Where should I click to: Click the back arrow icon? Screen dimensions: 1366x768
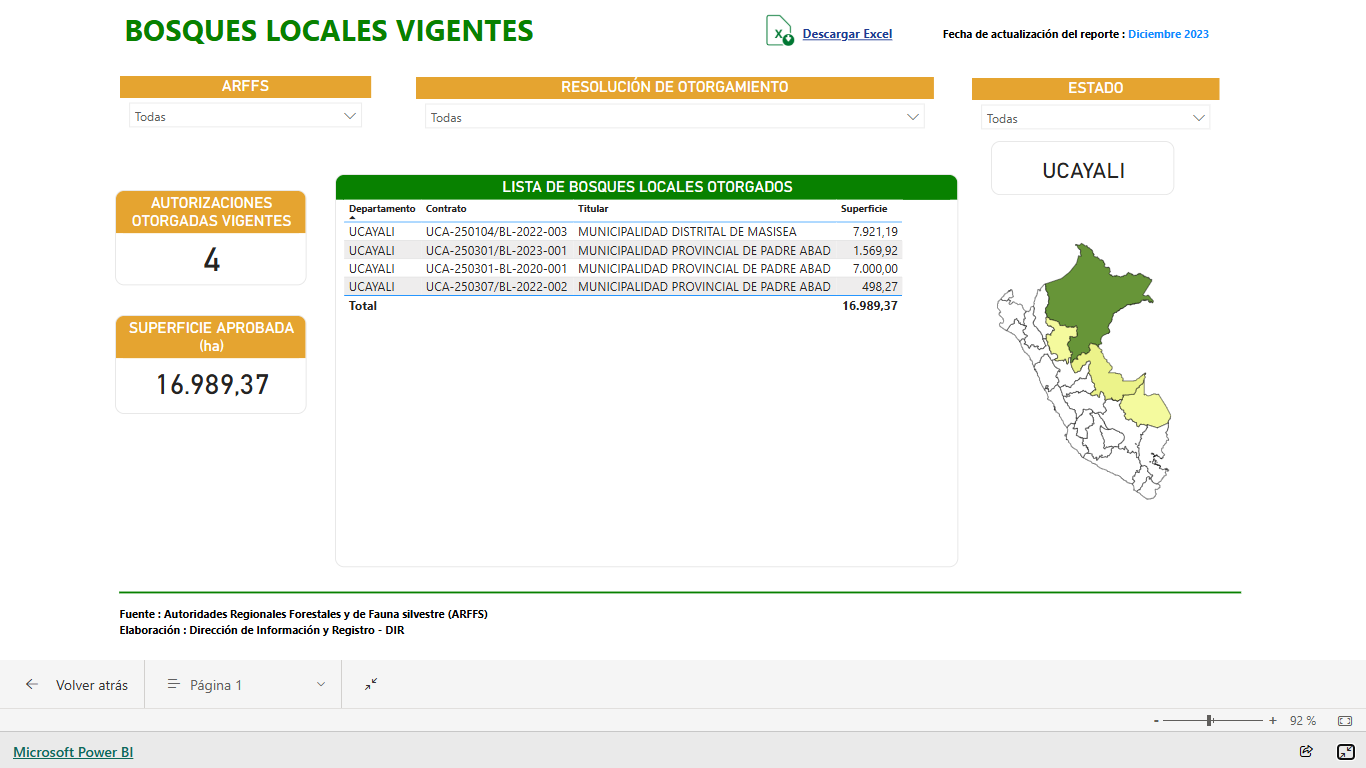(32, 685)
